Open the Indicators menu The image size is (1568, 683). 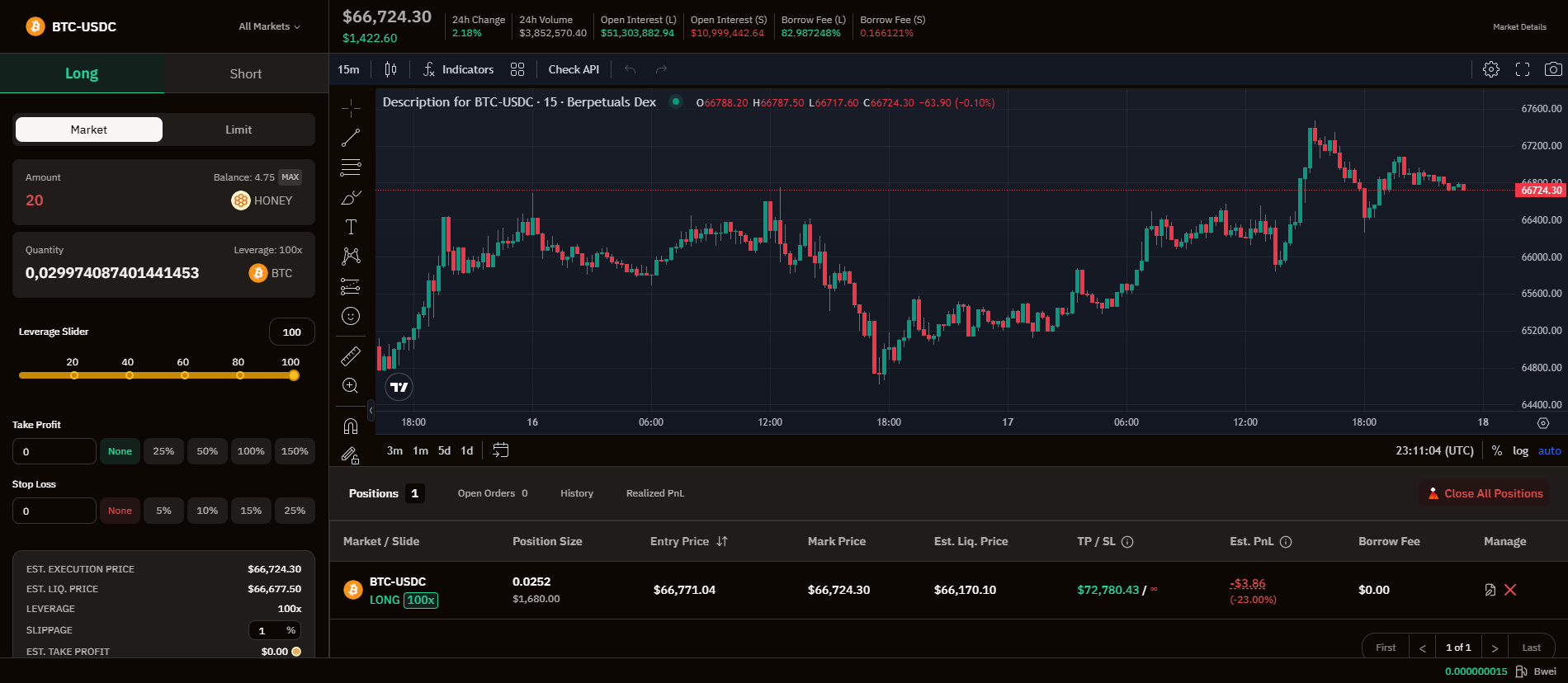click(x=458, y=69)
